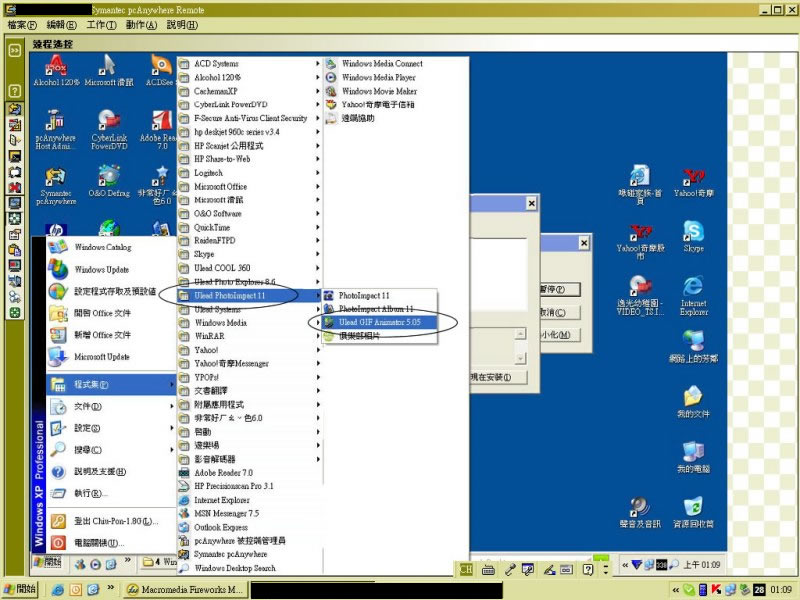Choose PhotoImpact 11 from the submenu

click(380, 295)
